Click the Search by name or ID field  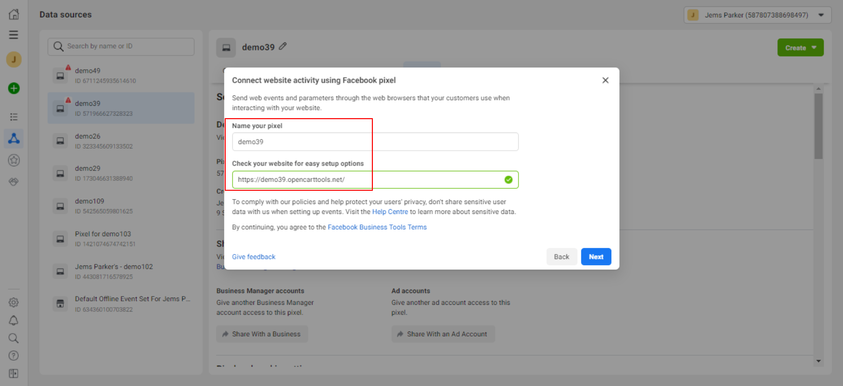coord(121,46)
